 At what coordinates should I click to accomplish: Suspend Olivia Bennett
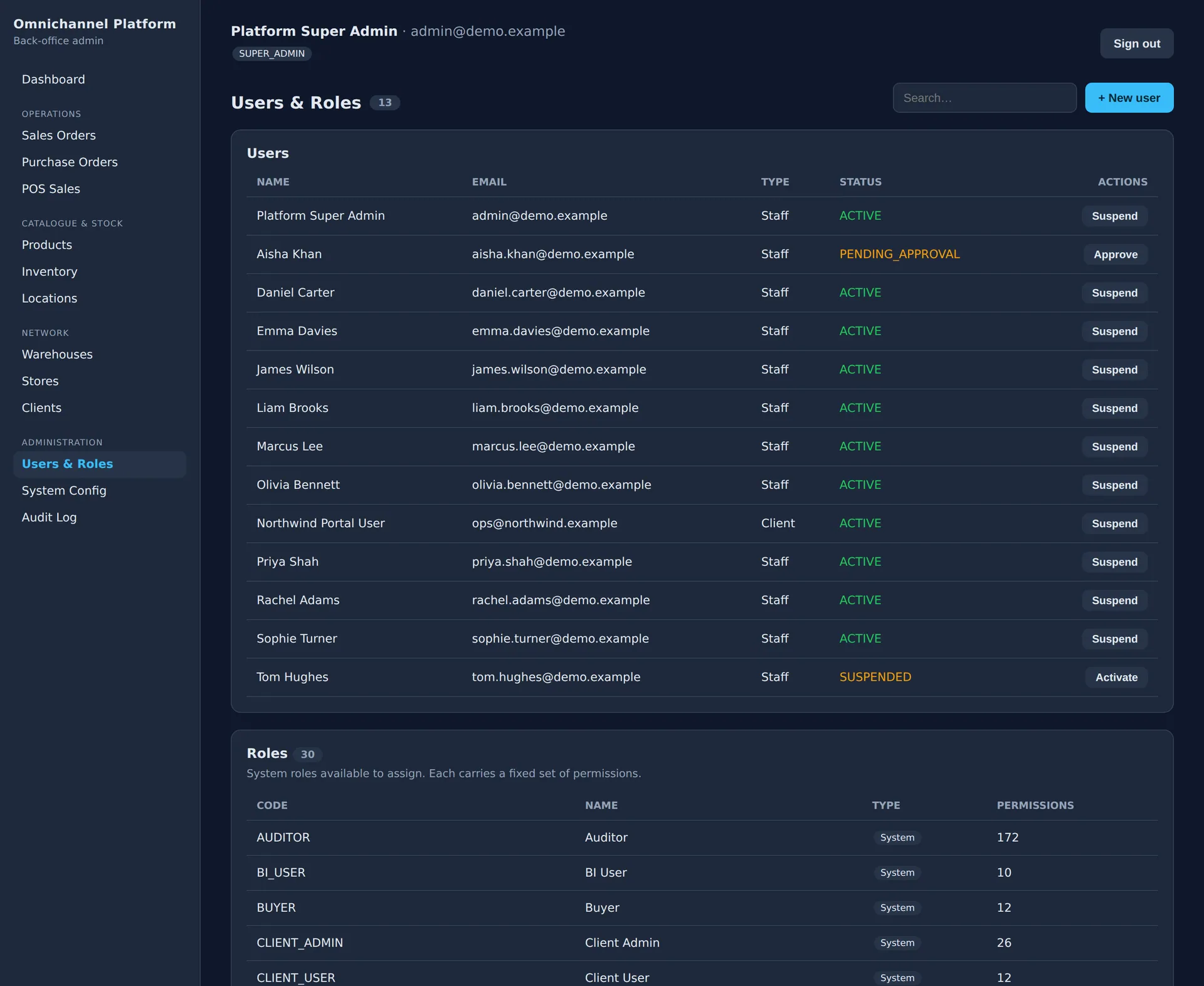1114,485
